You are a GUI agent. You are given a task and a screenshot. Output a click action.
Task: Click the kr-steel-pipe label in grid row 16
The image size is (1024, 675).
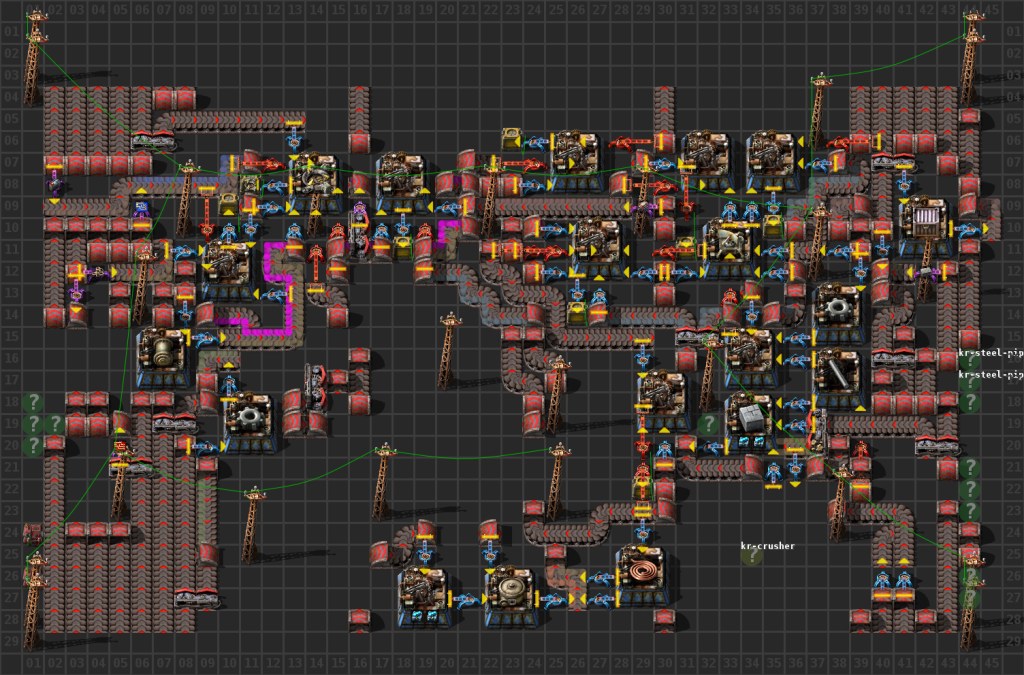tap(990, 353)
